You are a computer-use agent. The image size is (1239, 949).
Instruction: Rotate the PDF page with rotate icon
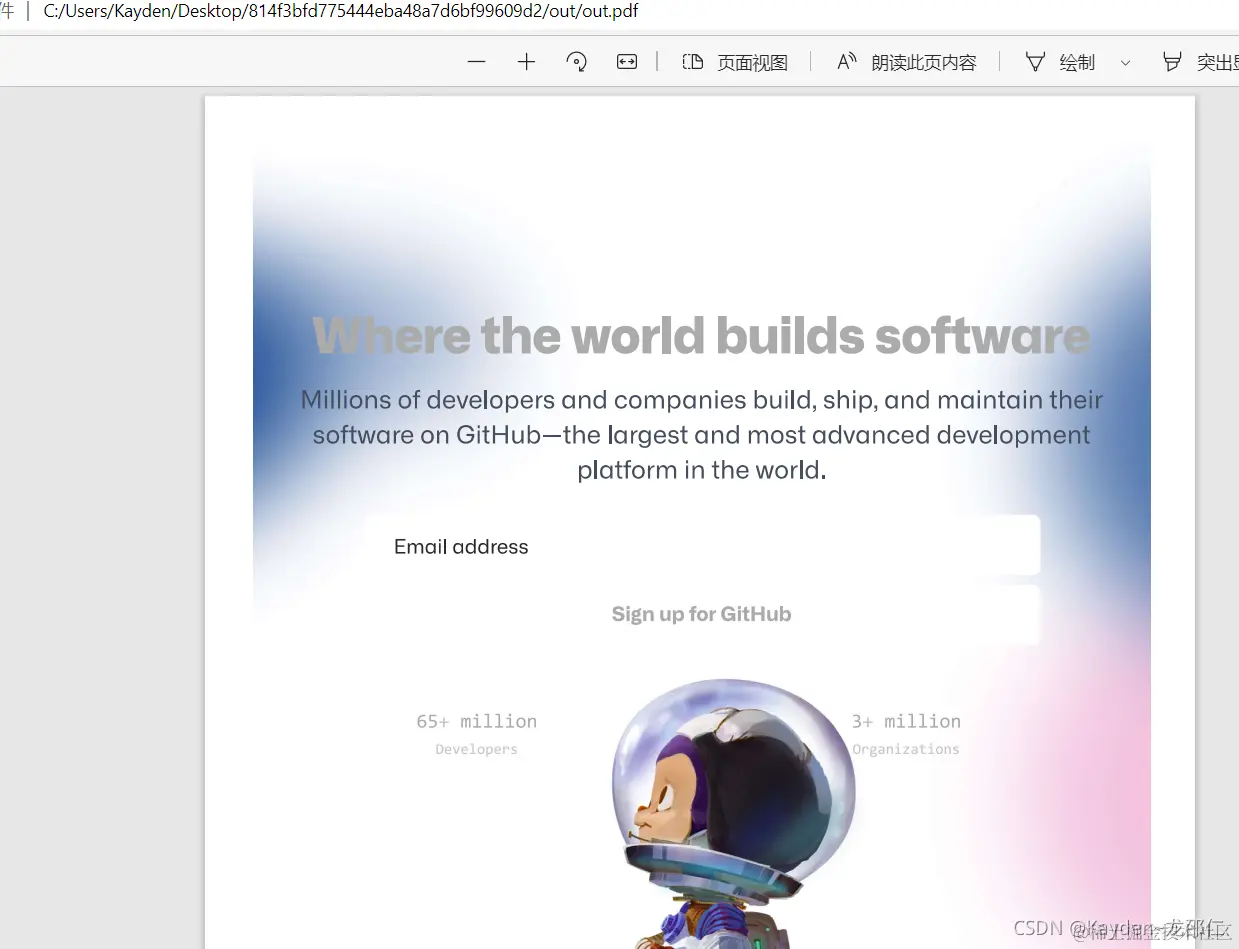pos(577,62)
